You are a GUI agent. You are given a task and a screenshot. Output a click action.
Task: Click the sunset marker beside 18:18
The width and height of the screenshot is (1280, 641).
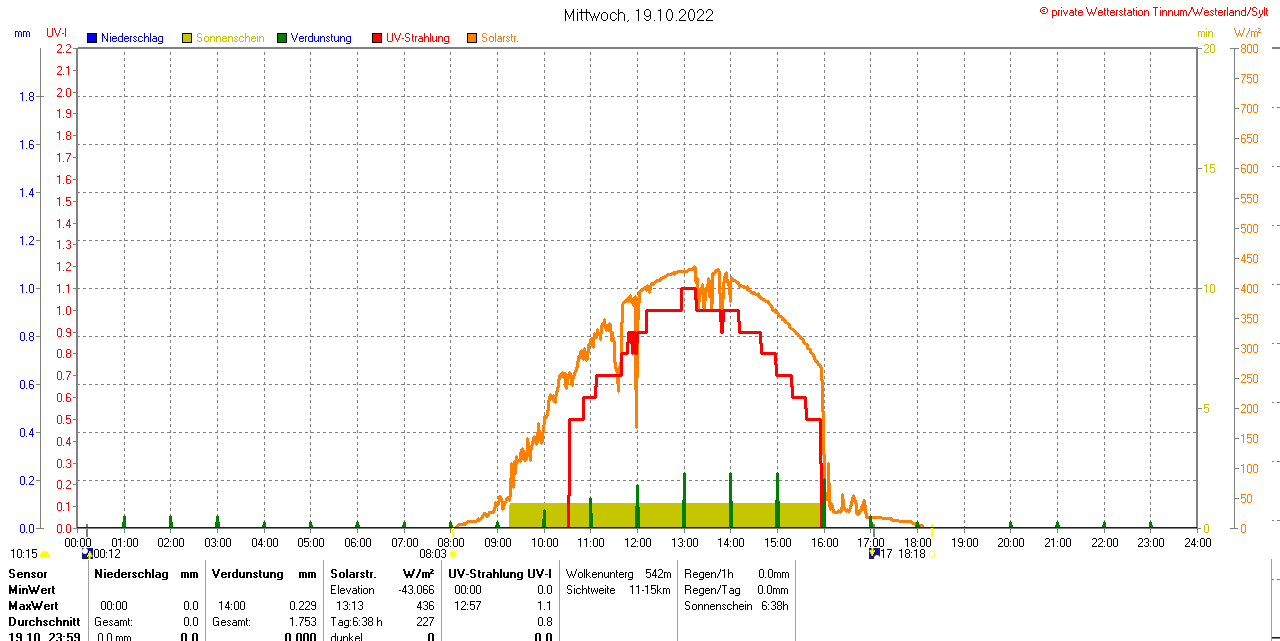932,553
